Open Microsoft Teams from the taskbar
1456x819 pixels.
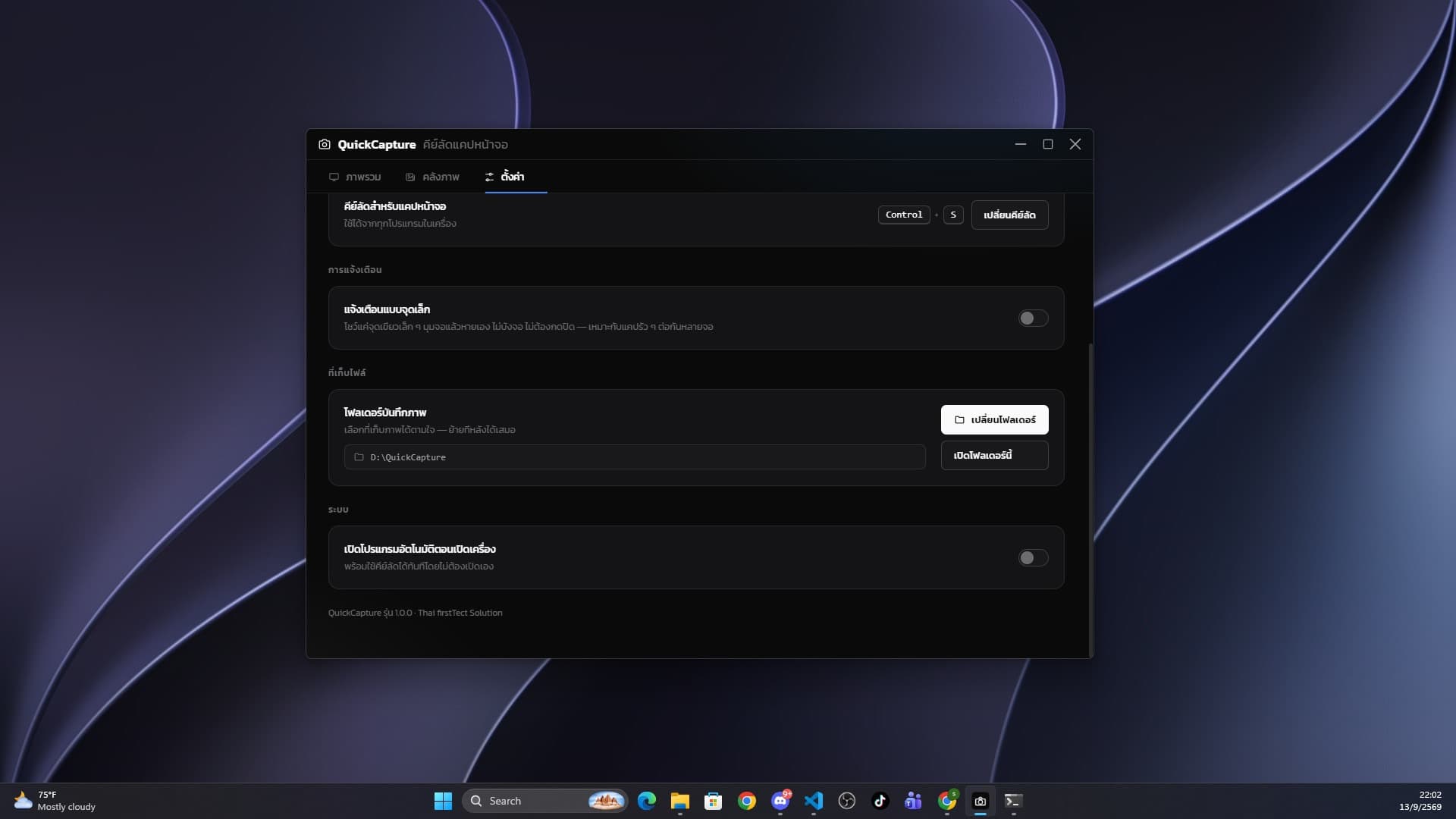click(914, 801)
